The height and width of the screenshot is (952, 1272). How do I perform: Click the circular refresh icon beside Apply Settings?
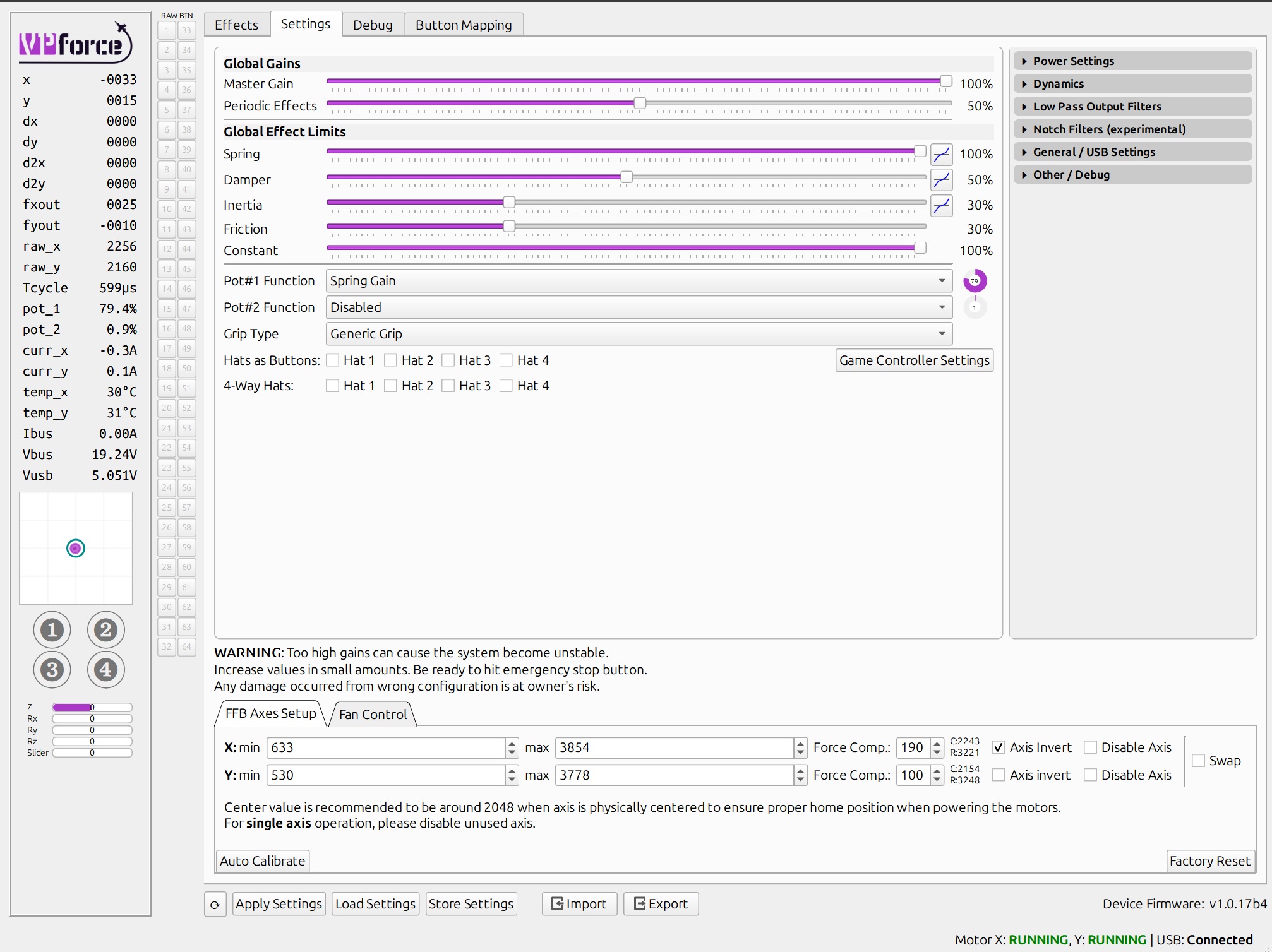click(x=215, y=905)
